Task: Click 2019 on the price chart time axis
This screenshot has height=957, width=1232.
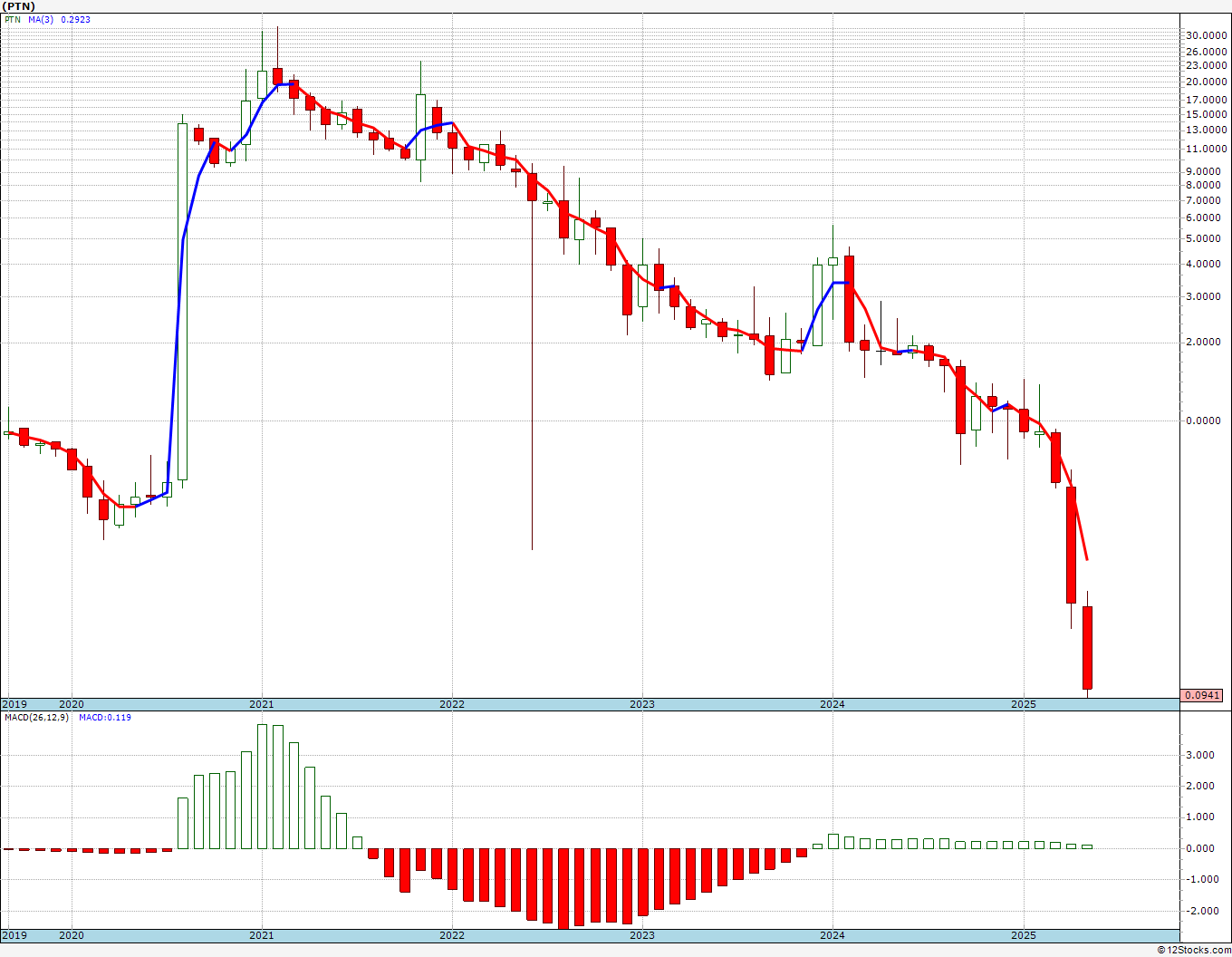Action: 14,704
